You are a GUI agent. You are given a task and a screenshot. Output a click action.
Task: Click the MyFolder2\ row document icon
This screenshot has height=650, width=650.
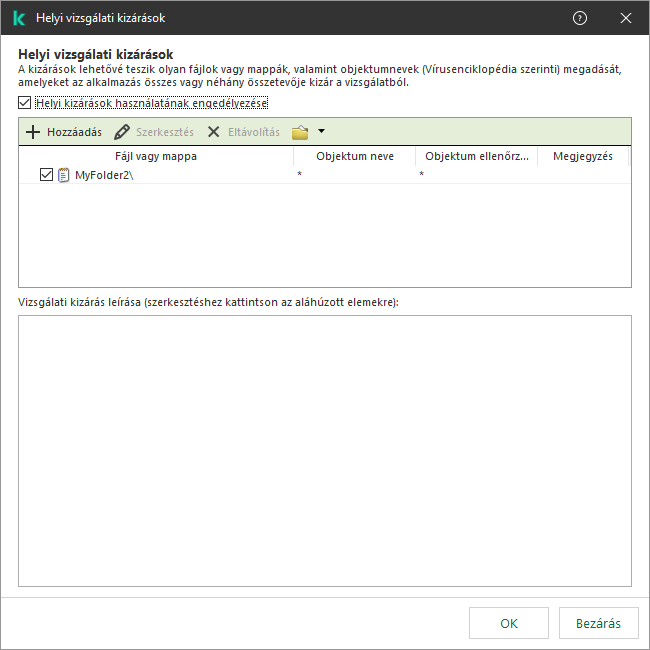click(63, 175)
